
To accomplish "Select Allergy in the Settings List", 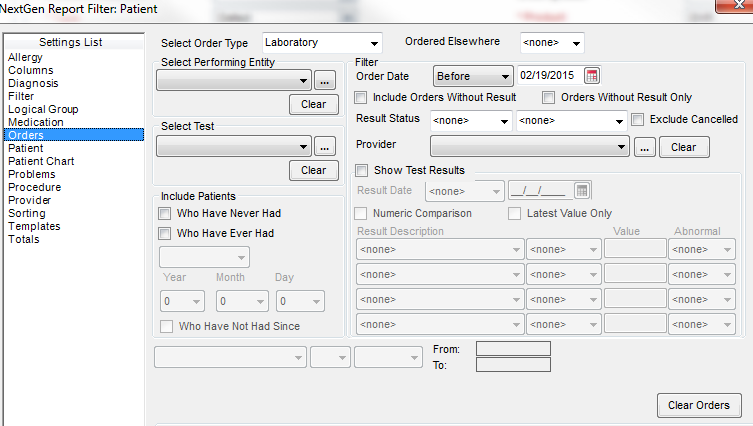I will pos(25,57).
